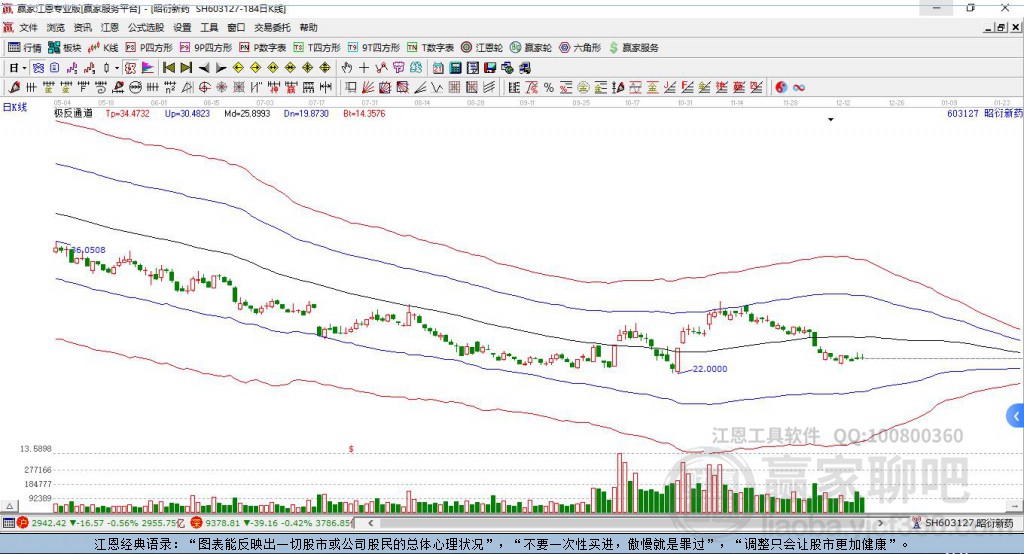The image size is (1024, 554).
Task: Click the 极反通道 indicator name
Action: click(x=73, y=113)
